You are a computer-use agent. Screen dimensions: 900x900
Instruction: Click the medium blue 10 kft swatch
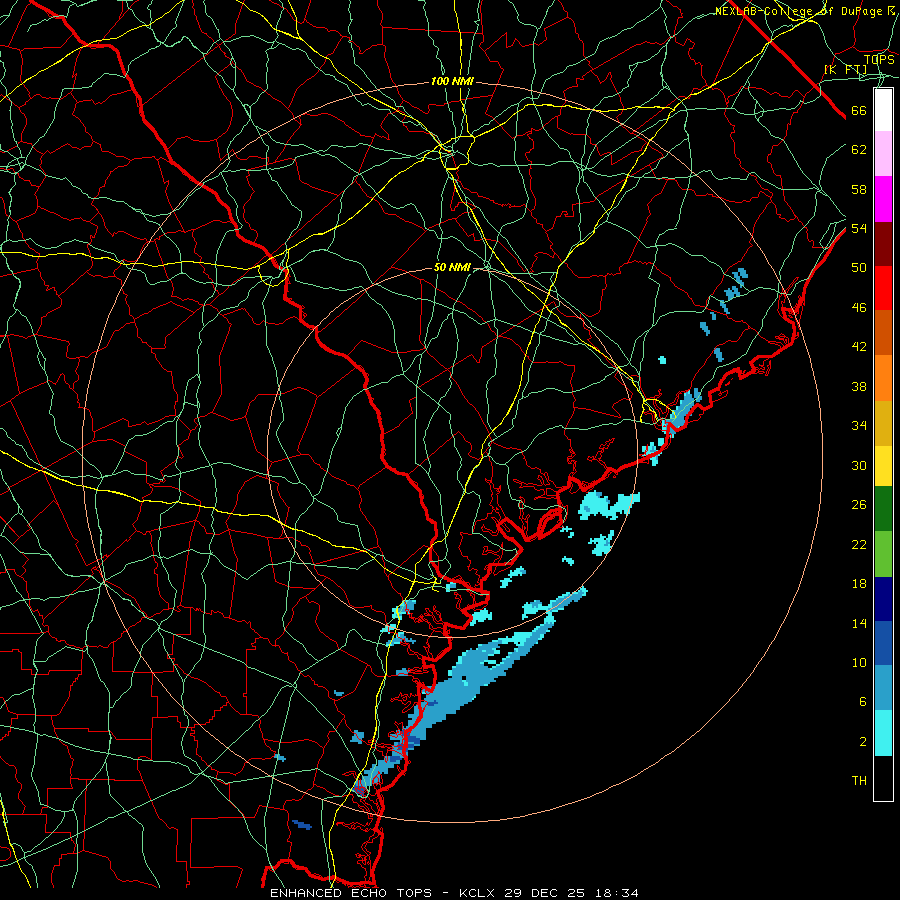[x=883, y=643]
